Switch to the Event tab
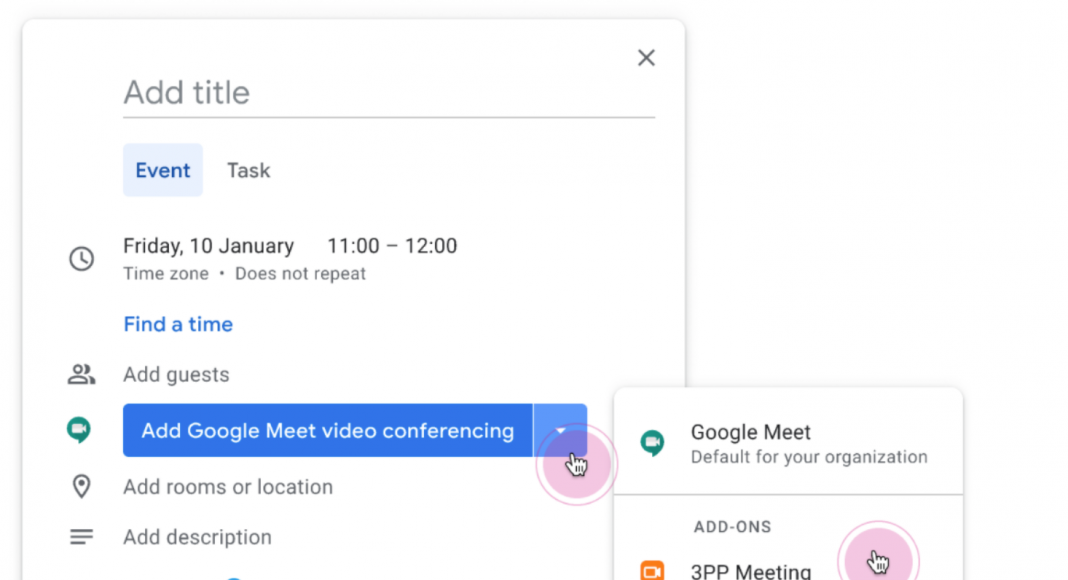Image resolution: width=1068 pixels, height=580 pixels. (163, 170)
